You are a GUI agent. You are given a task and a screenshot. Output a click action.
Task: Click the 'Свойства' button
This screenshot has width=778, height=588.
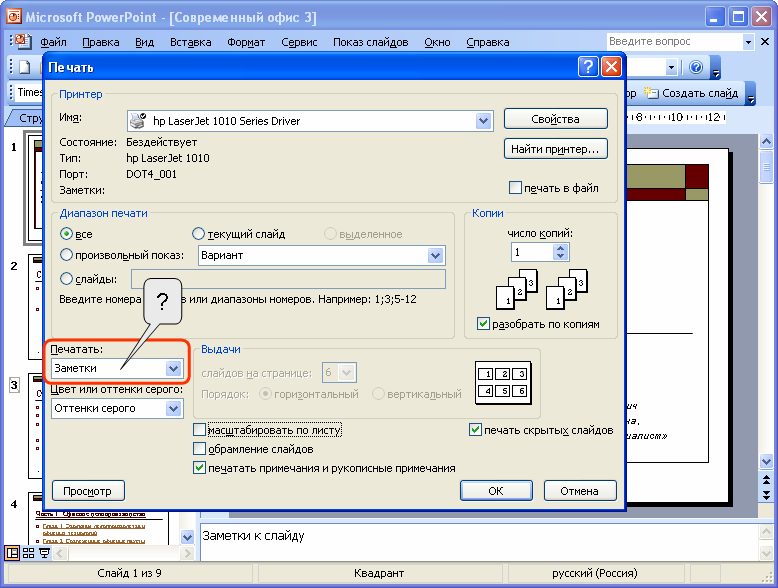click(x=556, y=119)
